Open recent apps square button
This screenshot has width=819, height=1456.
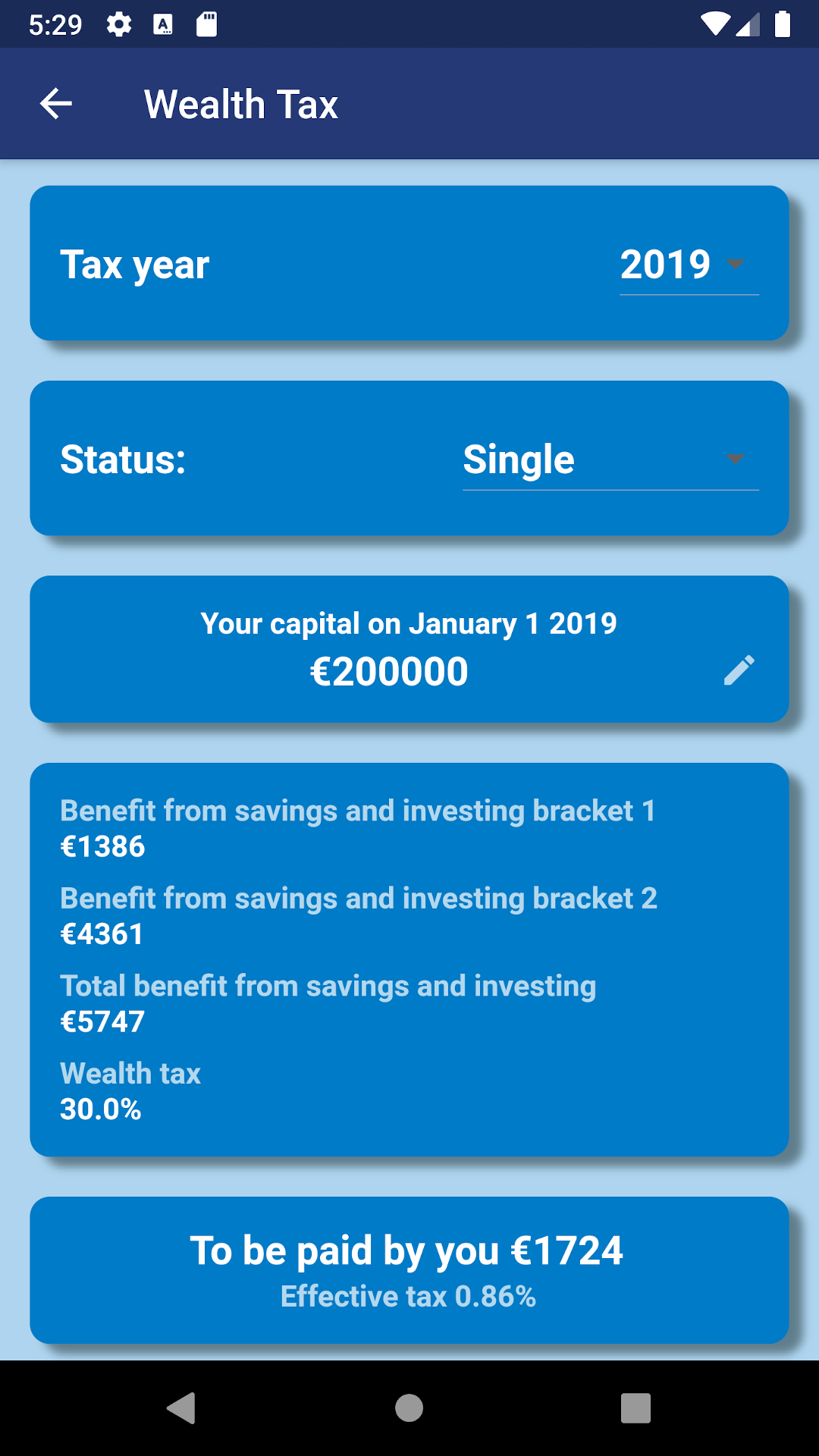click(x=635, y=1408)
